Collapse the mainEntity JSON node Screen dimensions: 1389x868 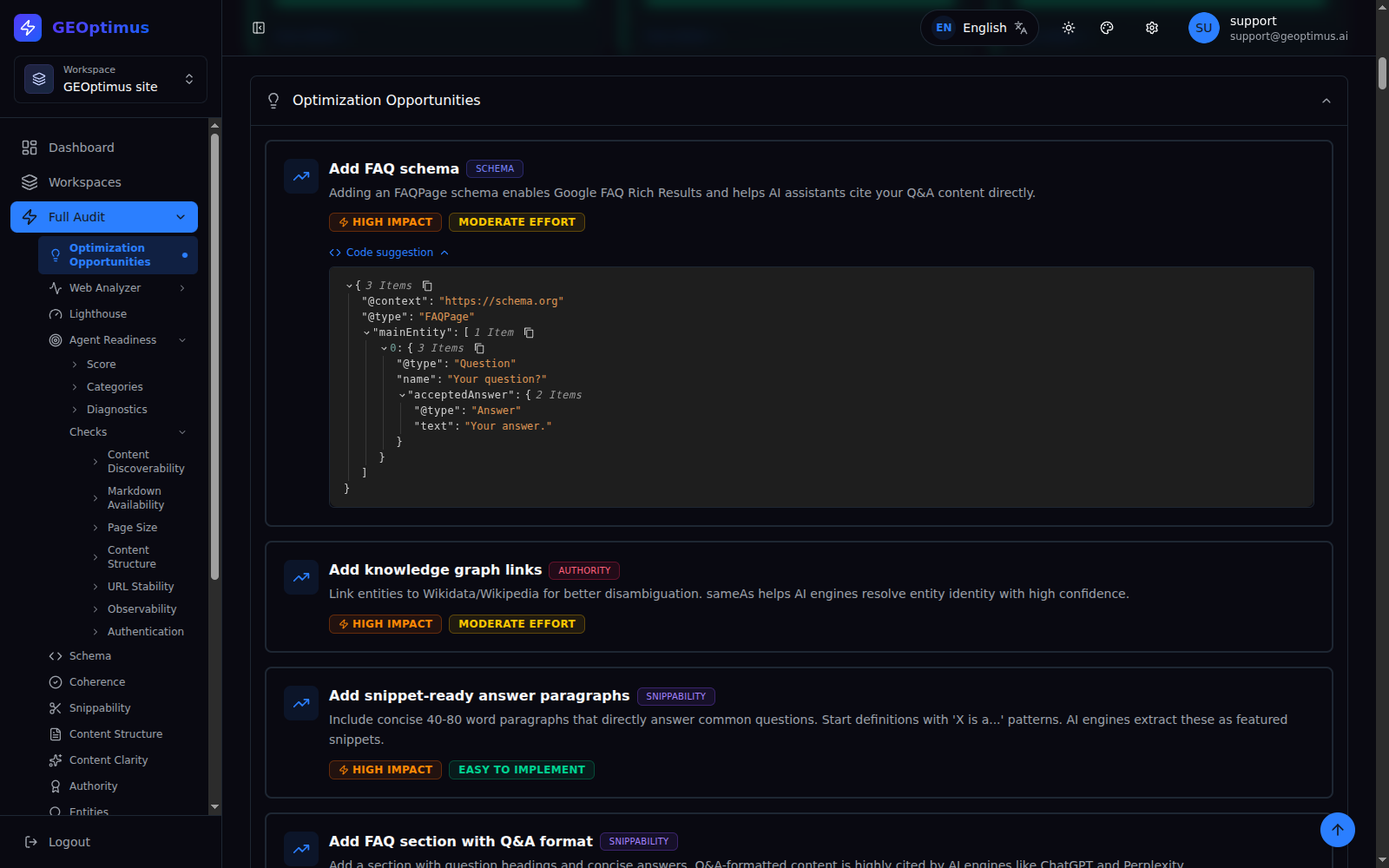click(366, 332)
